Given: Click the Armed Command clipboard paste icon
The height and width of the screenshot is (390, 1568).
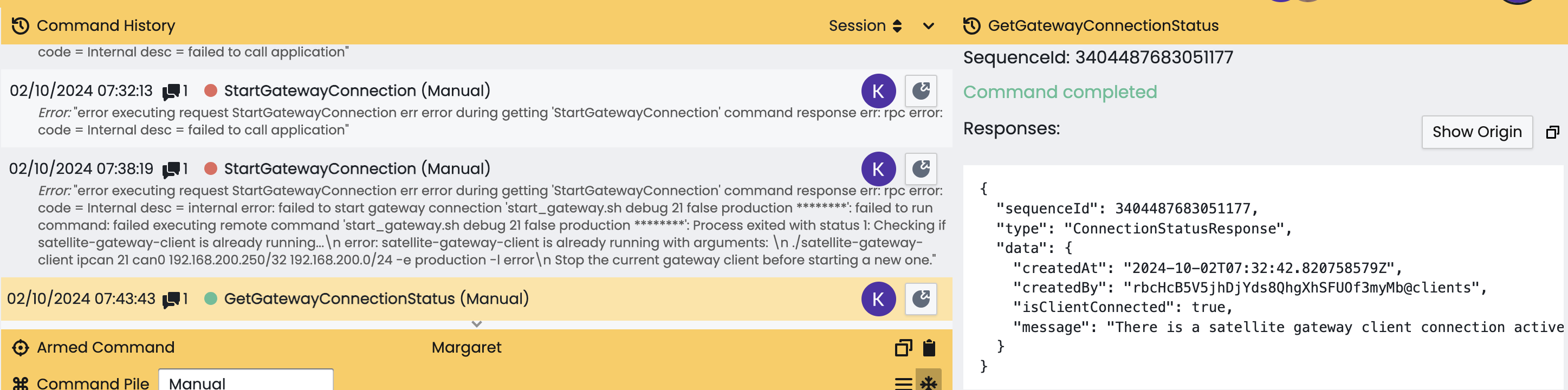Looking at the screenshot, I should point(929,347).
